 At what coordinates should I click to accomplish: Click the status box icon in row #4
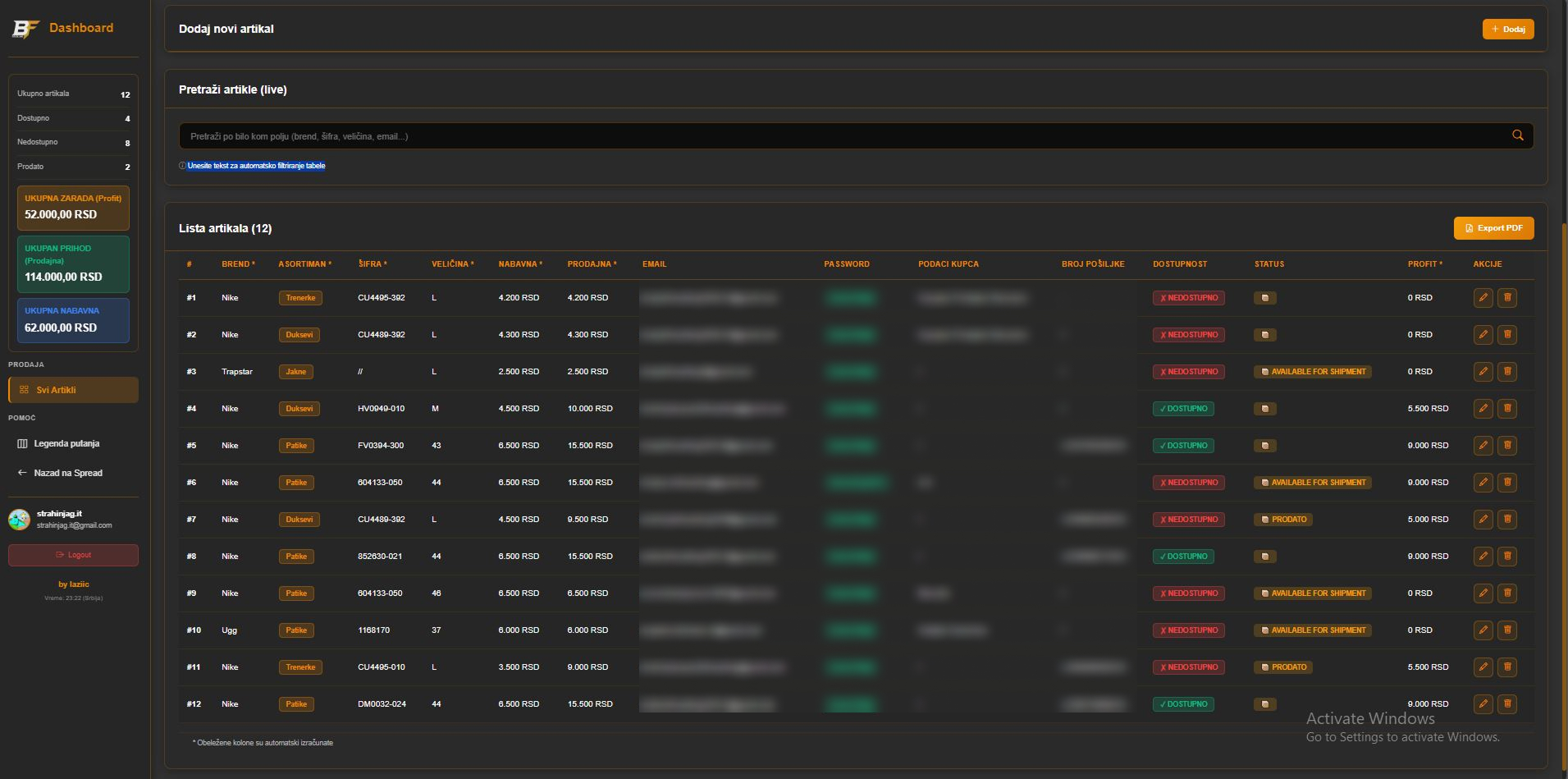1264,409
